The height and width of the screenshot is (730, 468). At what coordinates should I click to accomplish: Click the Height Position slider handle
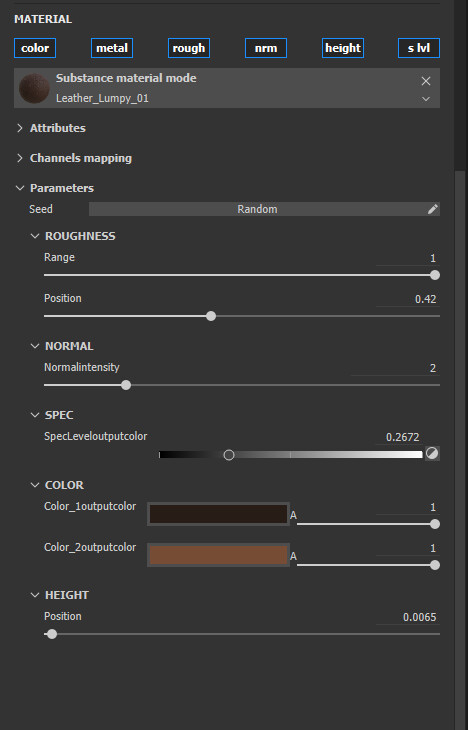52,634
